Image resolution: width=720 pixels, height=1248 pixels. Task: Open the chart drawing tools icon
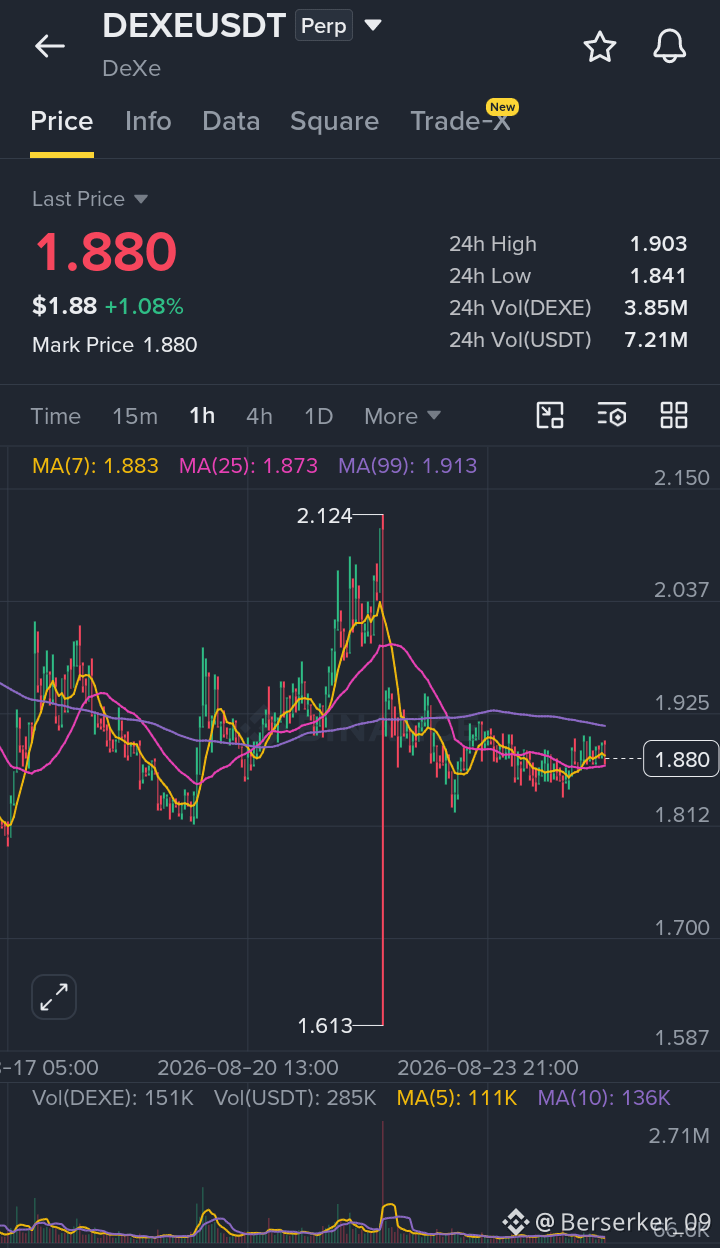point(550,415)
